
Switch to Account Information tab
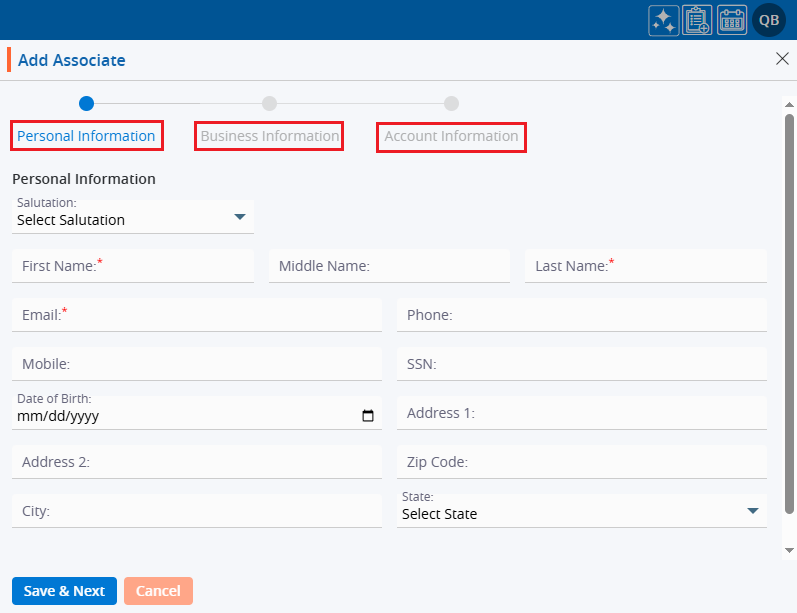click(451, 136)
